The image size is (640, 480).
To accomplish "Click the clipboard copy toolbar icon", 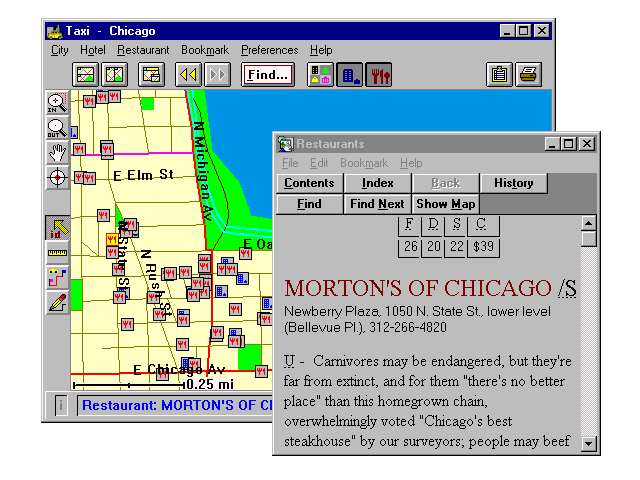I will [500, 75].
